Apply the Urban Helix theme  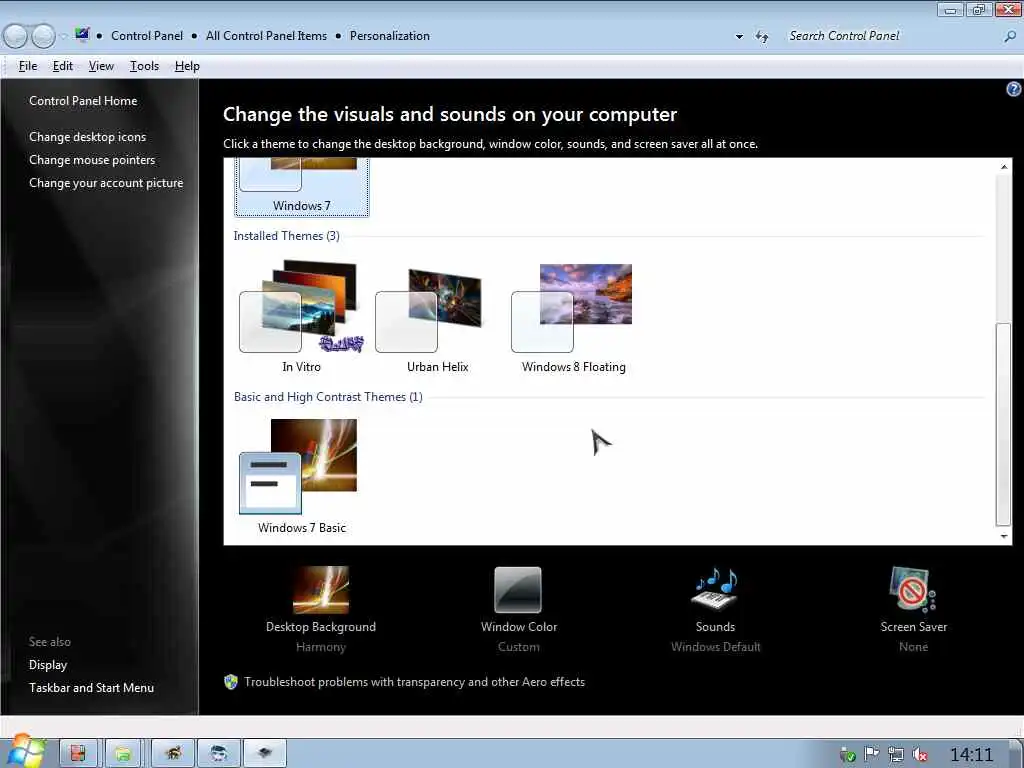(437, 317)
